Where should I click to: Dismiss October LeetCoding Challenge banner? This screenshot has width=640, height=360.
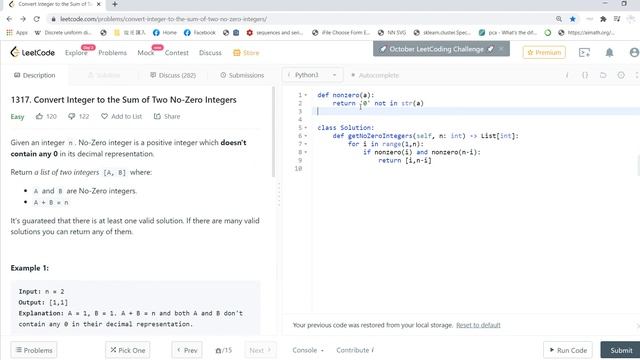tap(501, 49)
